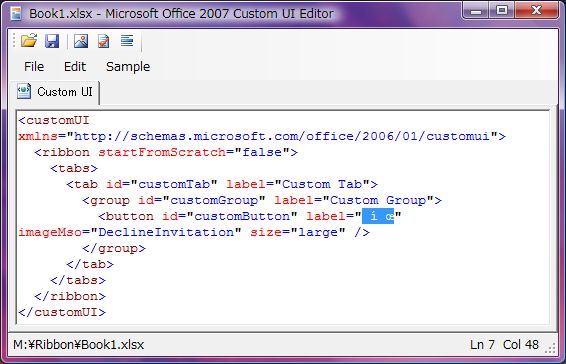Maximize the Custom UI Editor window
Screen dimensions: 566x364
pos(502,11)
